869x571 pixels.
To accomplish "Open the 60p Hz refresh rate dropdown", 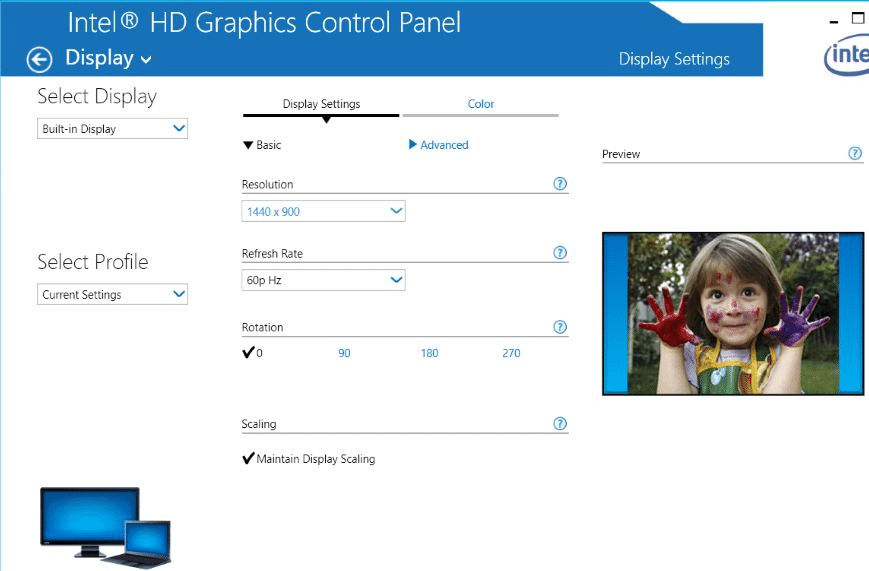I will 324,280.
